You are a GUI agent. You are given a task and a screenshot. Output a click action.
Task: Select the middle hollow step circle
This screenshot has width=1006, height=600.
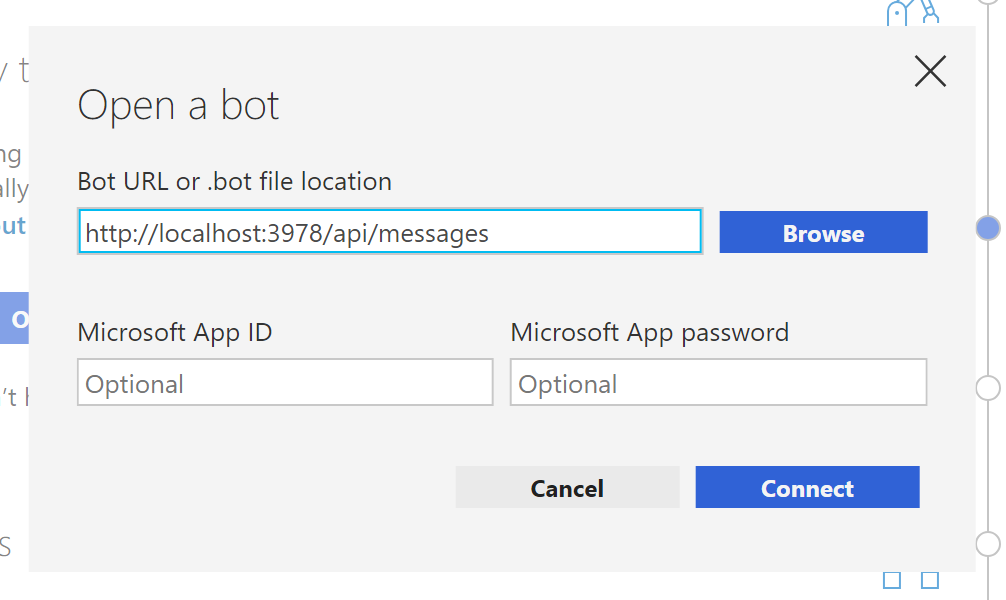pos(988,388)
